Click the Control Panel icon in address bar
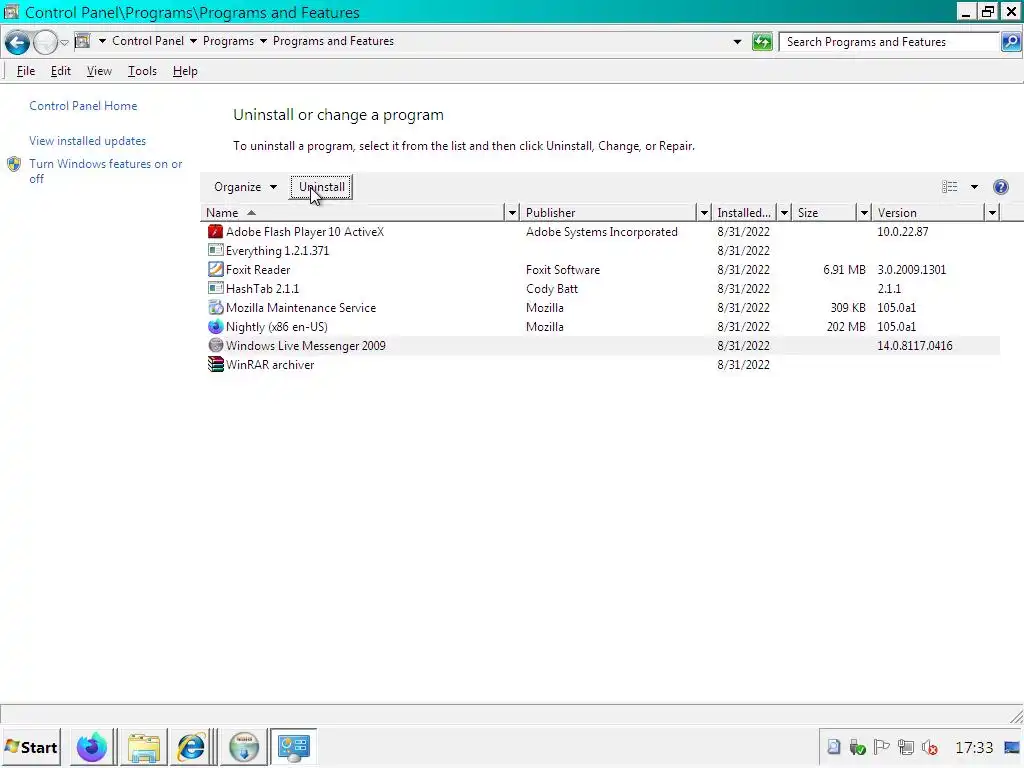Viewport: 1024px width, 768px height. [x=82, y=41]
